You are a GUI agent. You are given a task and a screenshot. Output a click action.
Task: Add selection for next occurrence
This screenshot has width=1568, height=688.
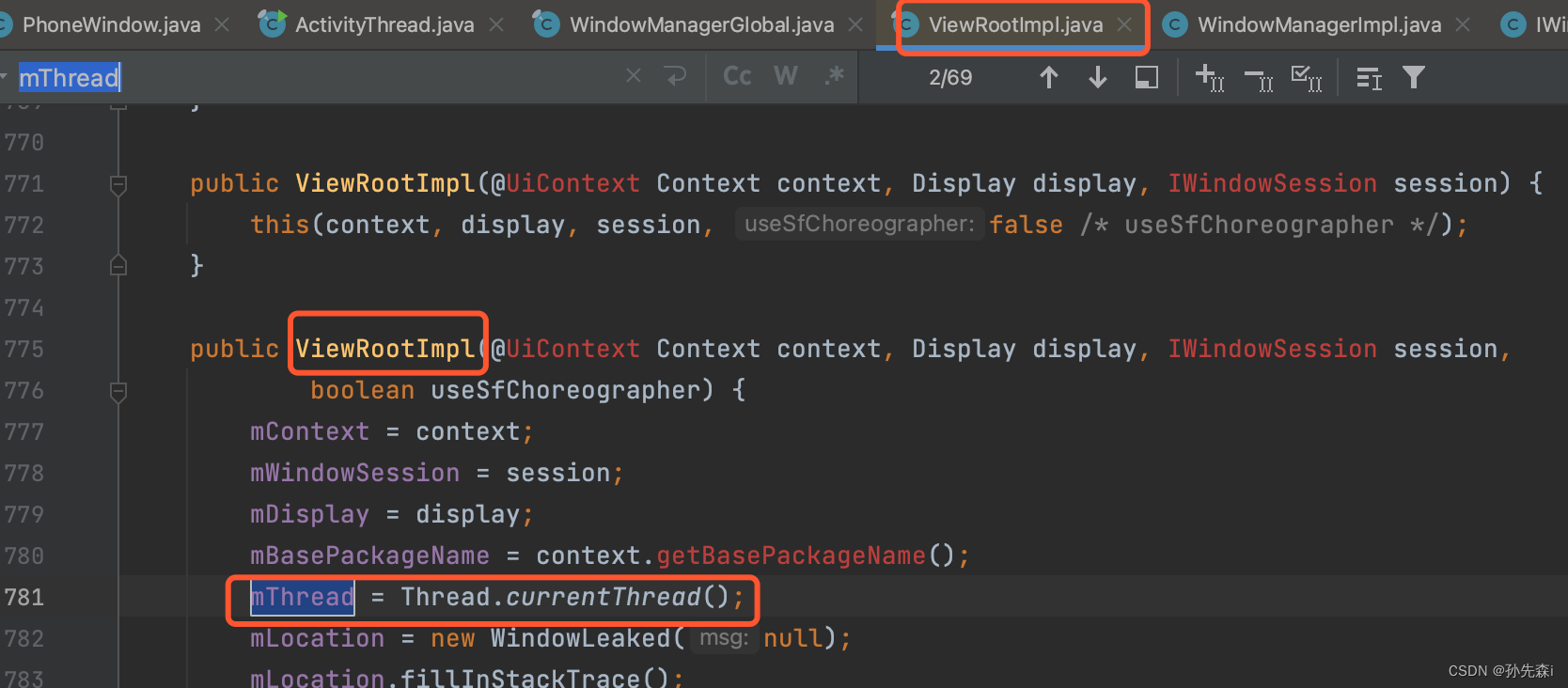tap(1209, 77)
